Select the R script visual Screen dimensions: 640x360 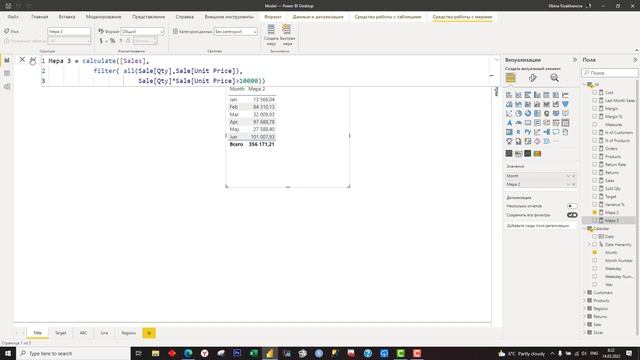coord(518,132)
